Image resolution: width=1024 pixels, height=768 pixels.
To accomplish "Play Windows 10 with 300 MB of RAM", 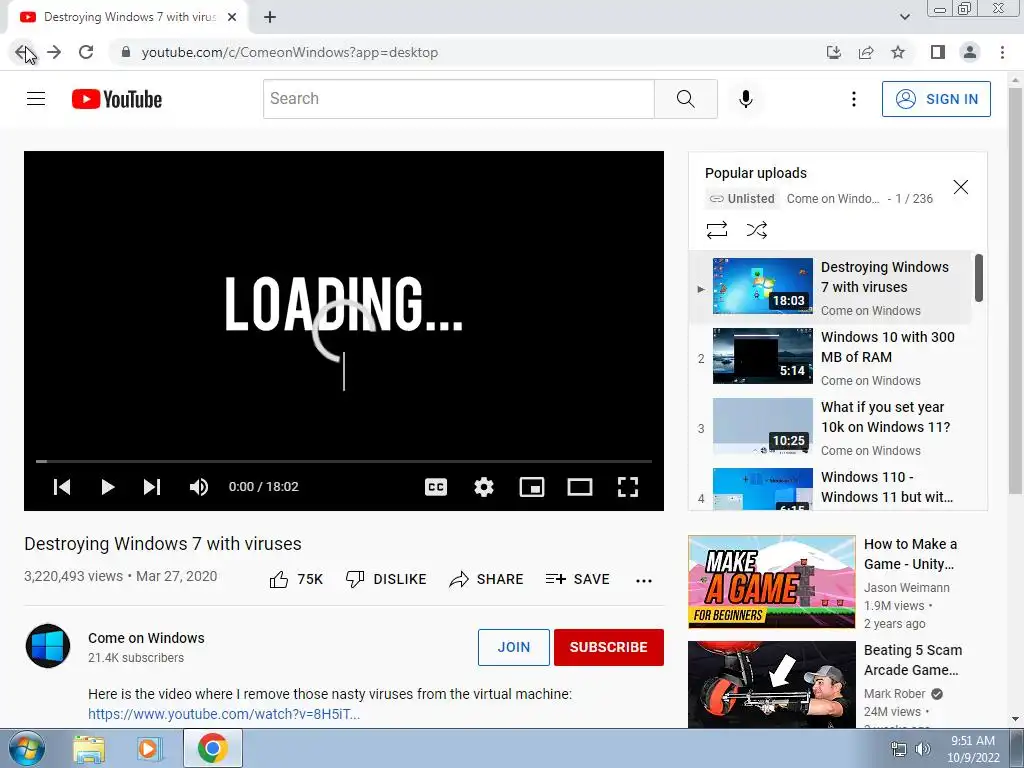I will pyautogui.click(x=831, y=357).
